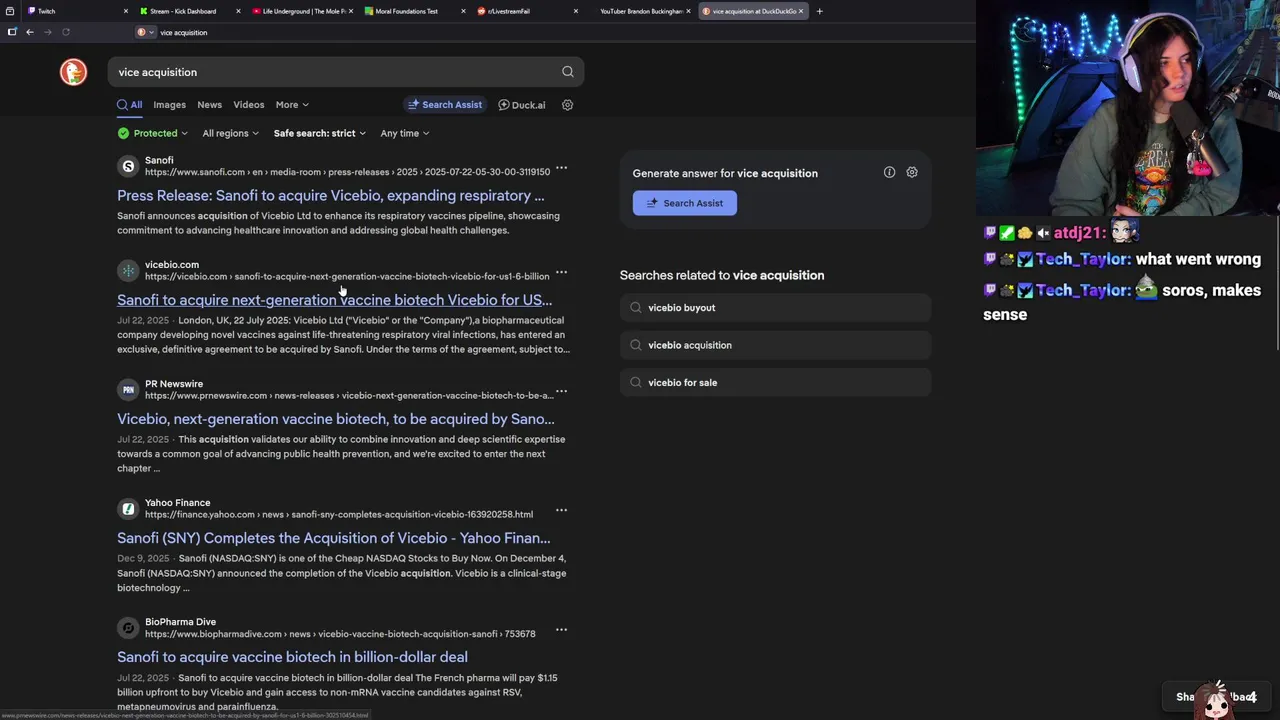Open the more menu for the vicebio.com result

pyautogui.click(x=561, y=272)
